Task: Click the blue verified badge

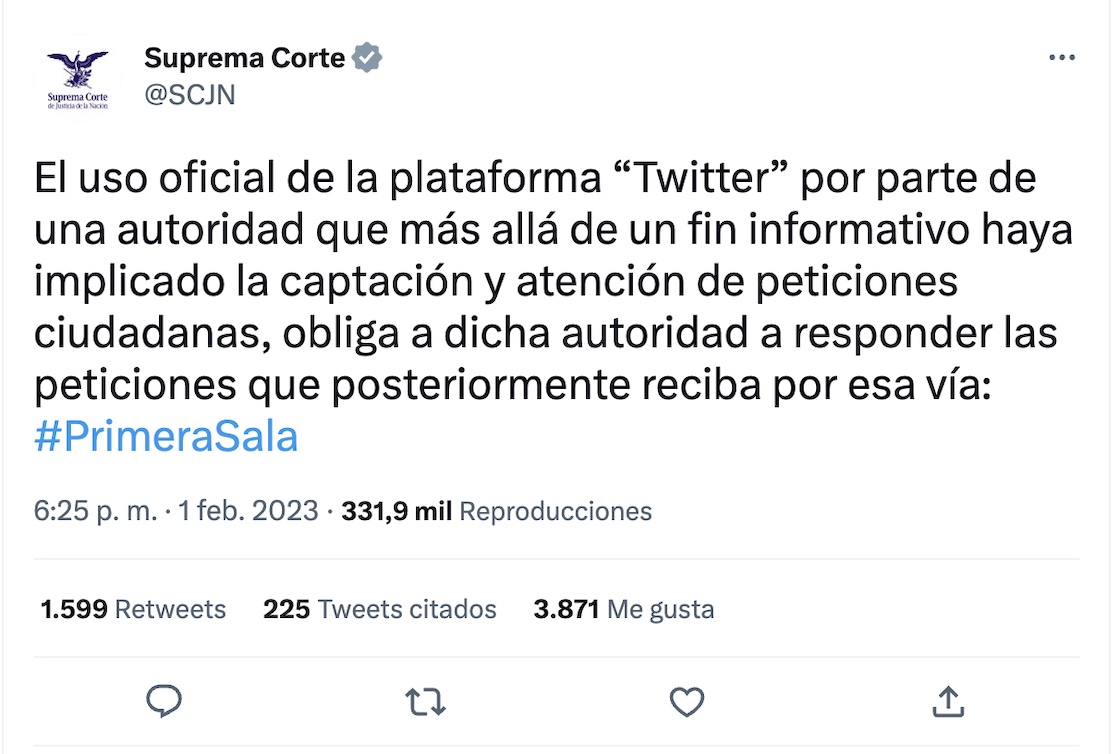Action: click(x=368, y=58)
